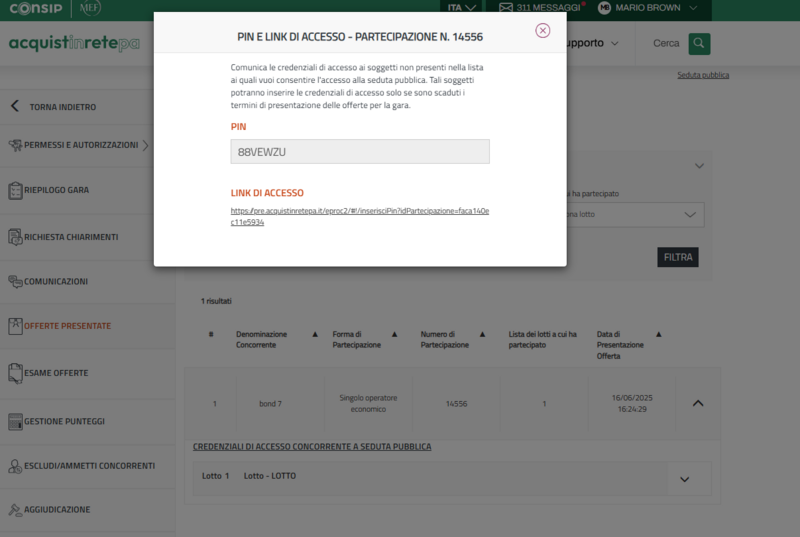Open Aggiudicazione section

57,510
